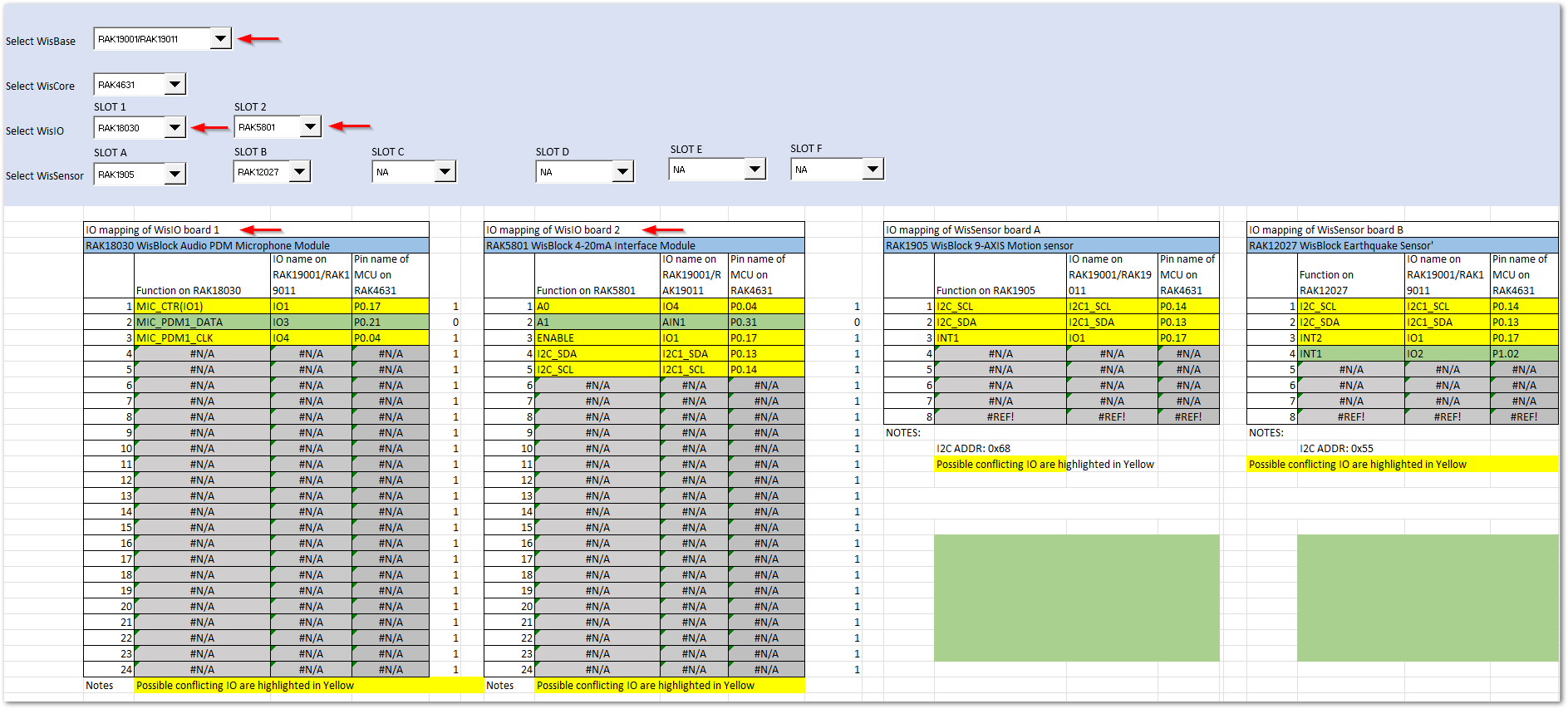The width and height of the screenshot is (1568, 709).
Task: Open the SLOT B RAK12027 dropdown
Action: pyautogui.click(x=299, y=171)
